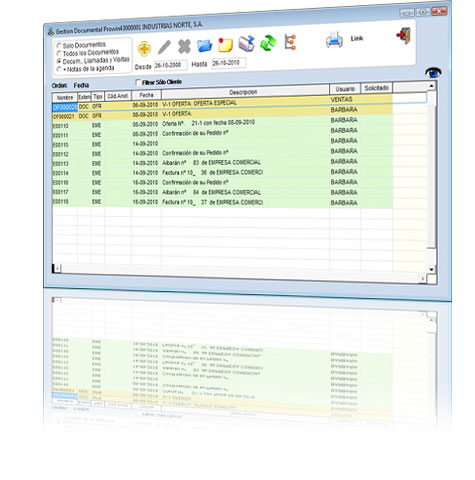This screenshot has height=480, width=475.
Task: Select row E00115
Action: [x=222, y=144]
